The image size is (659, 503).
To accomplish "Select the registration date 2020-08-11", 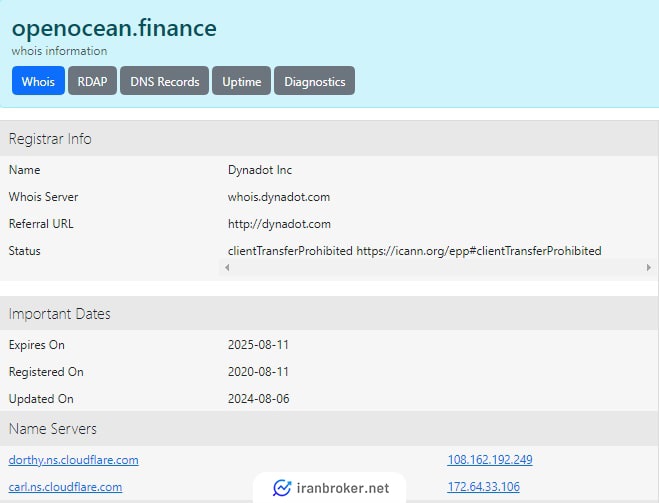I will pyautogui.click(x=258, y=372).
